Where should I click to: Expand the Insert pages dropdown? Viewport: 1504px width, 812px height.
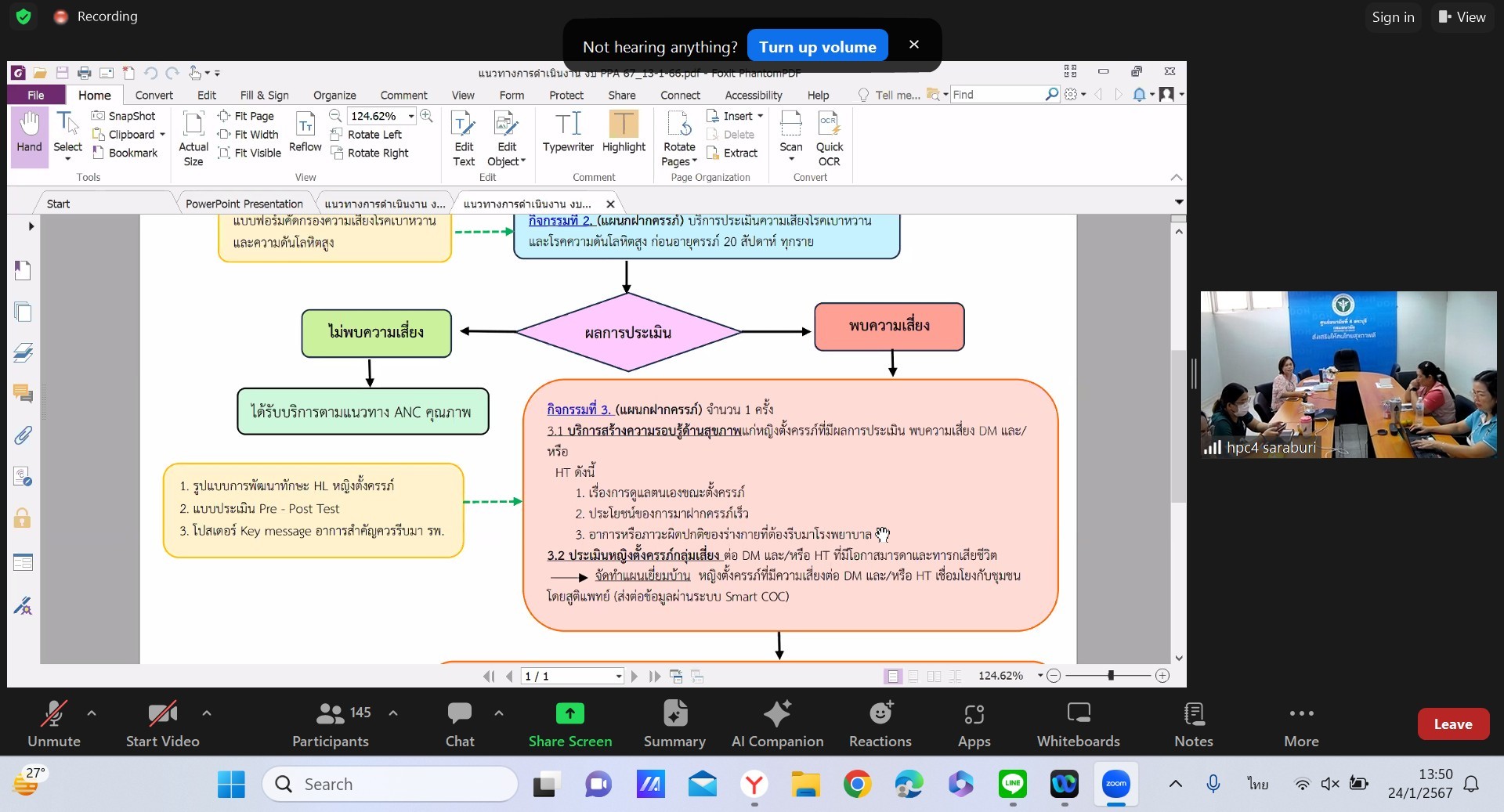pos(760,116)
